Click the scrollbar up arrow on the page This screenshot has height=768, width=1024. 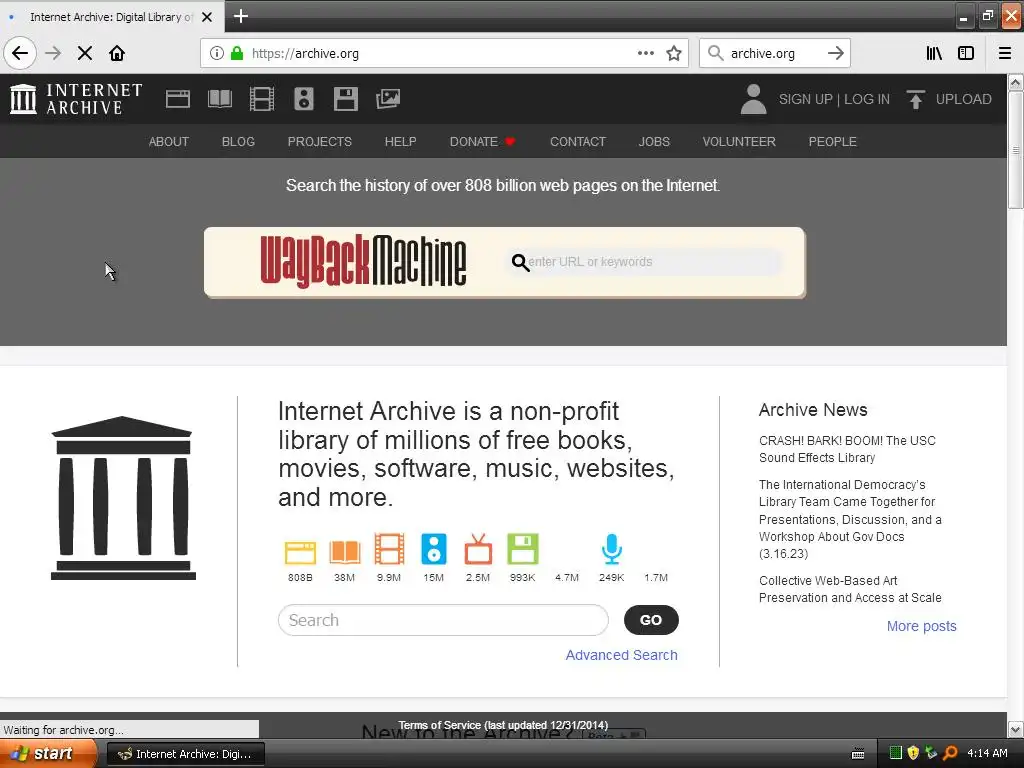coord(1015,82)
